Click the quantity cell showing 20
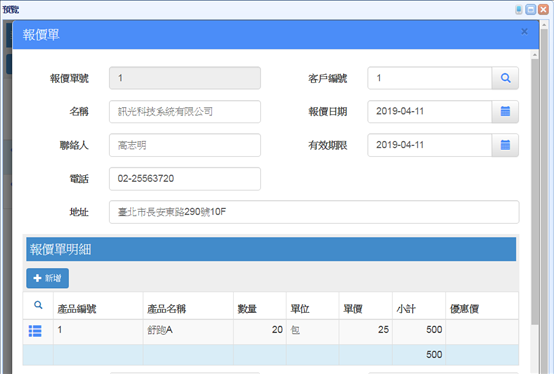554x374 pixels. [x=260, y=332]
